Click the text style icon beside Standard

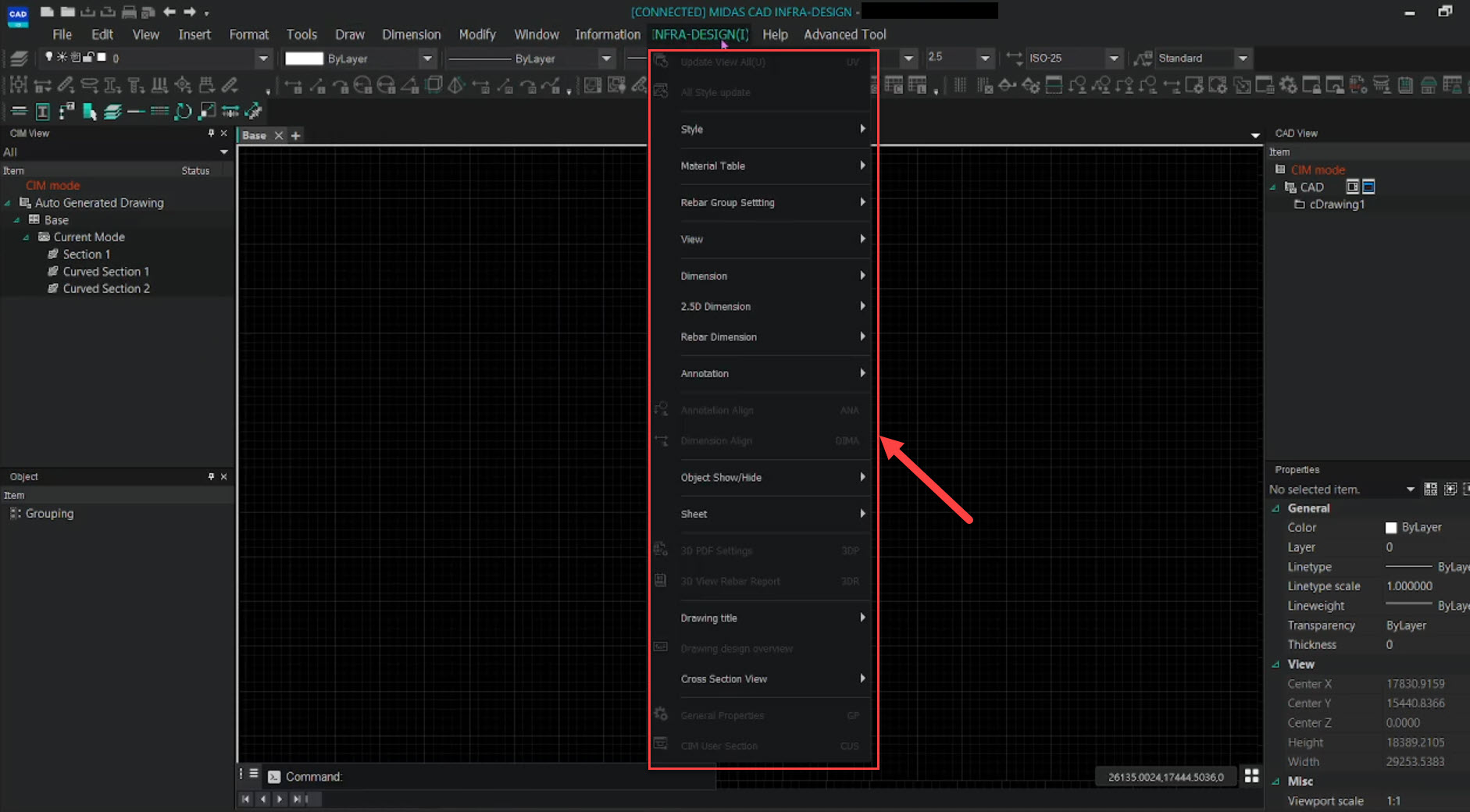coord(1143,58)
